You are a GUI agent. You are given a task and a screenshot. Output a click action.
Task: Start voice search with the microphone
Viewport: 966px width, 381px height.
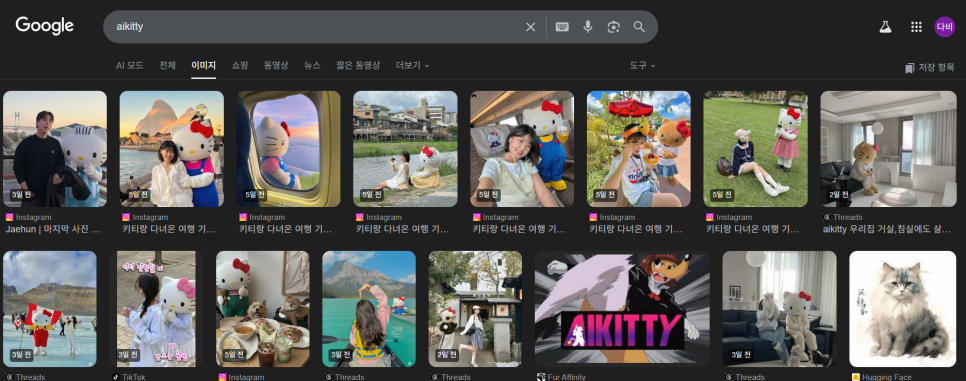pyautogui.click(x=588, y=27)
